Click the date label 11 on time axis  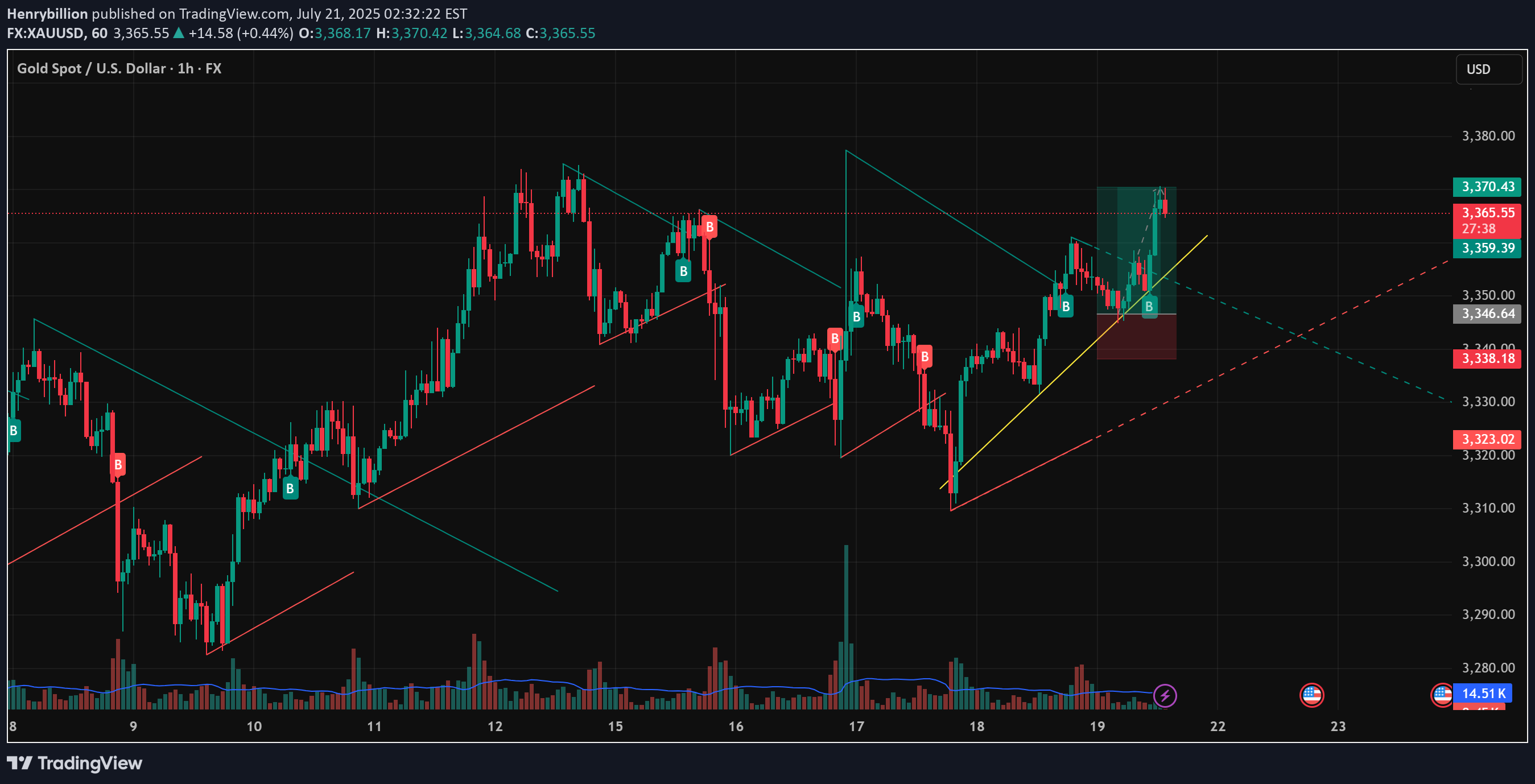coord(374,726)
